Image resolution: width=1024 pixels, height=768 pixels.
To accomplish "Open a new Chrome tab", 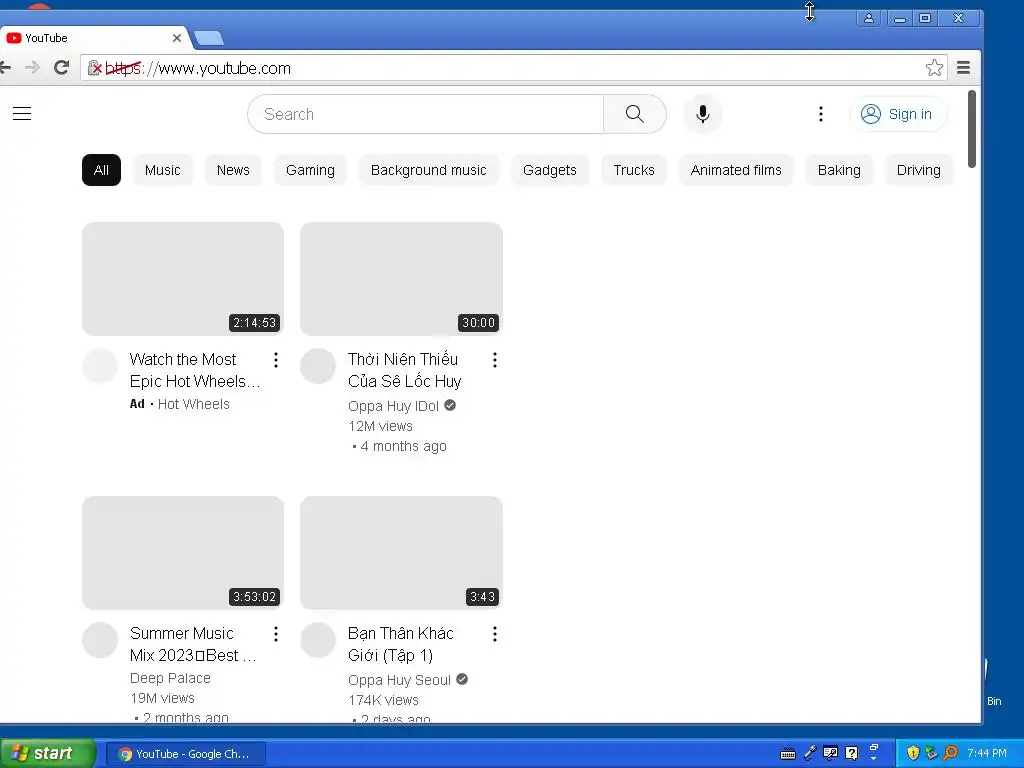I will (x=209, y=39).
